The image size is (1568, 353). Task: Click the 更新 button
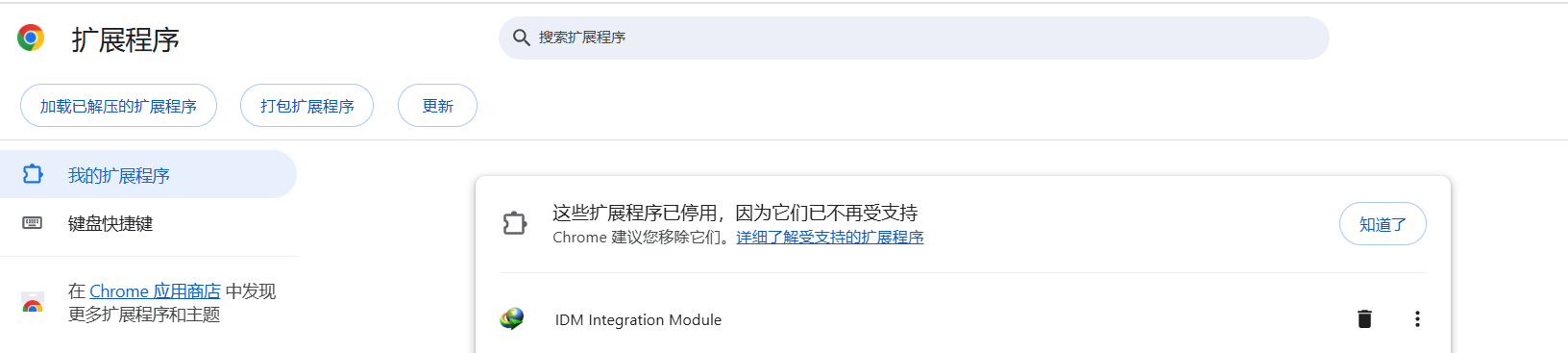437,106
